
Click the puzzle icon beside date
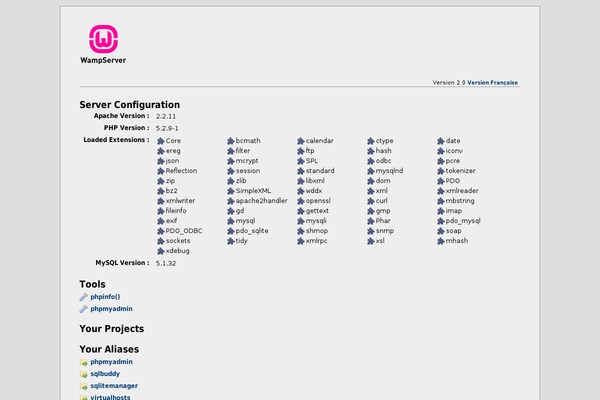pyautogui.click(x=441, y=141)
